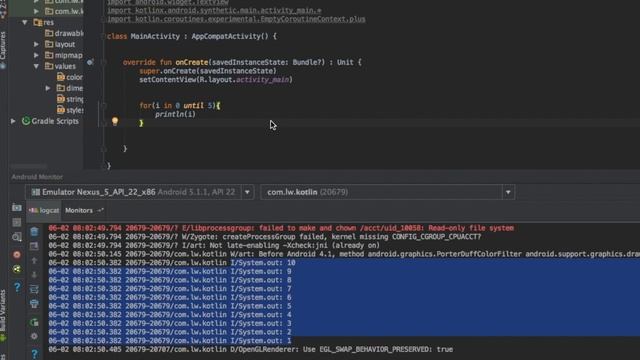Clear logcat with the trash bin icon
Image resolution: width=640 pixels, height=360 pixels.
click(34, 232)
